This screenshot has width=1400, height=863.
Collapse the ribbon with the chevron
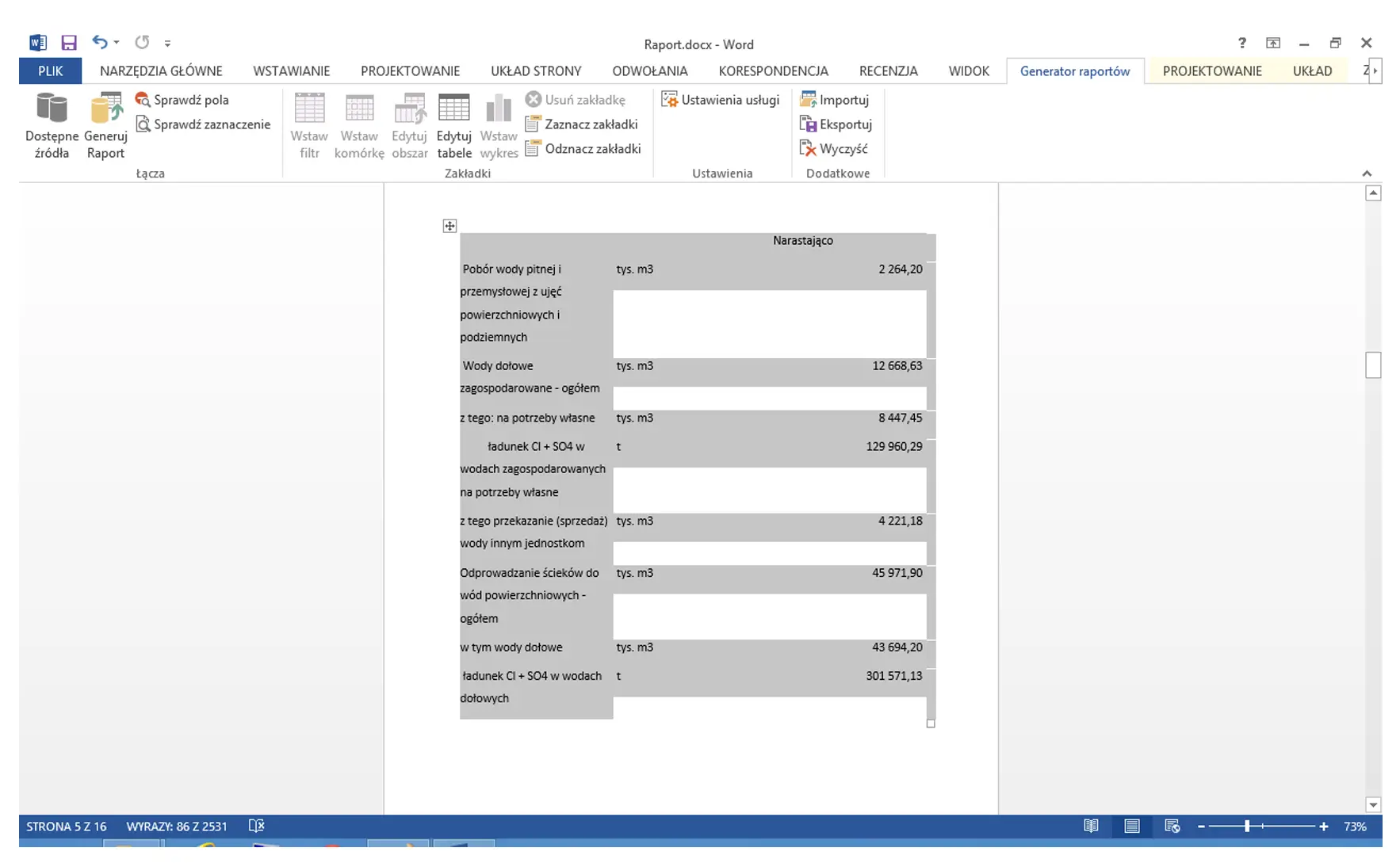pos(1367,174)
